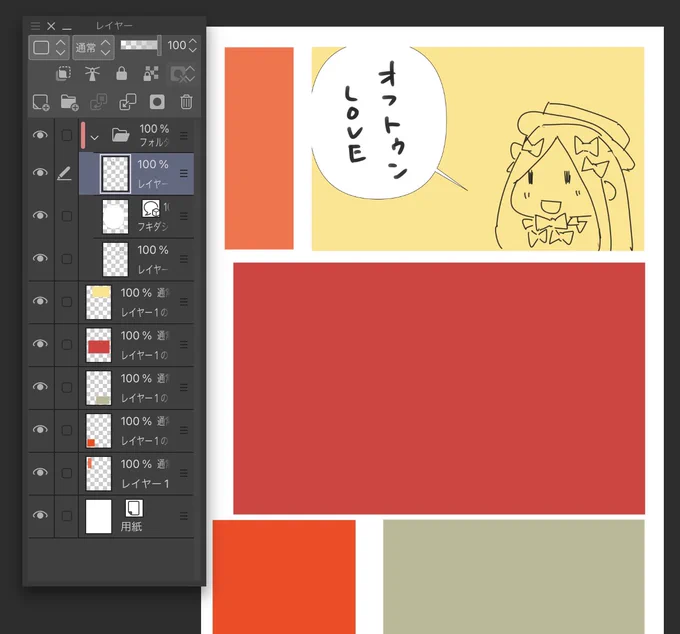
Task: Click the paper icon on the 用紙 layer
Action: (x=134, y=508)
